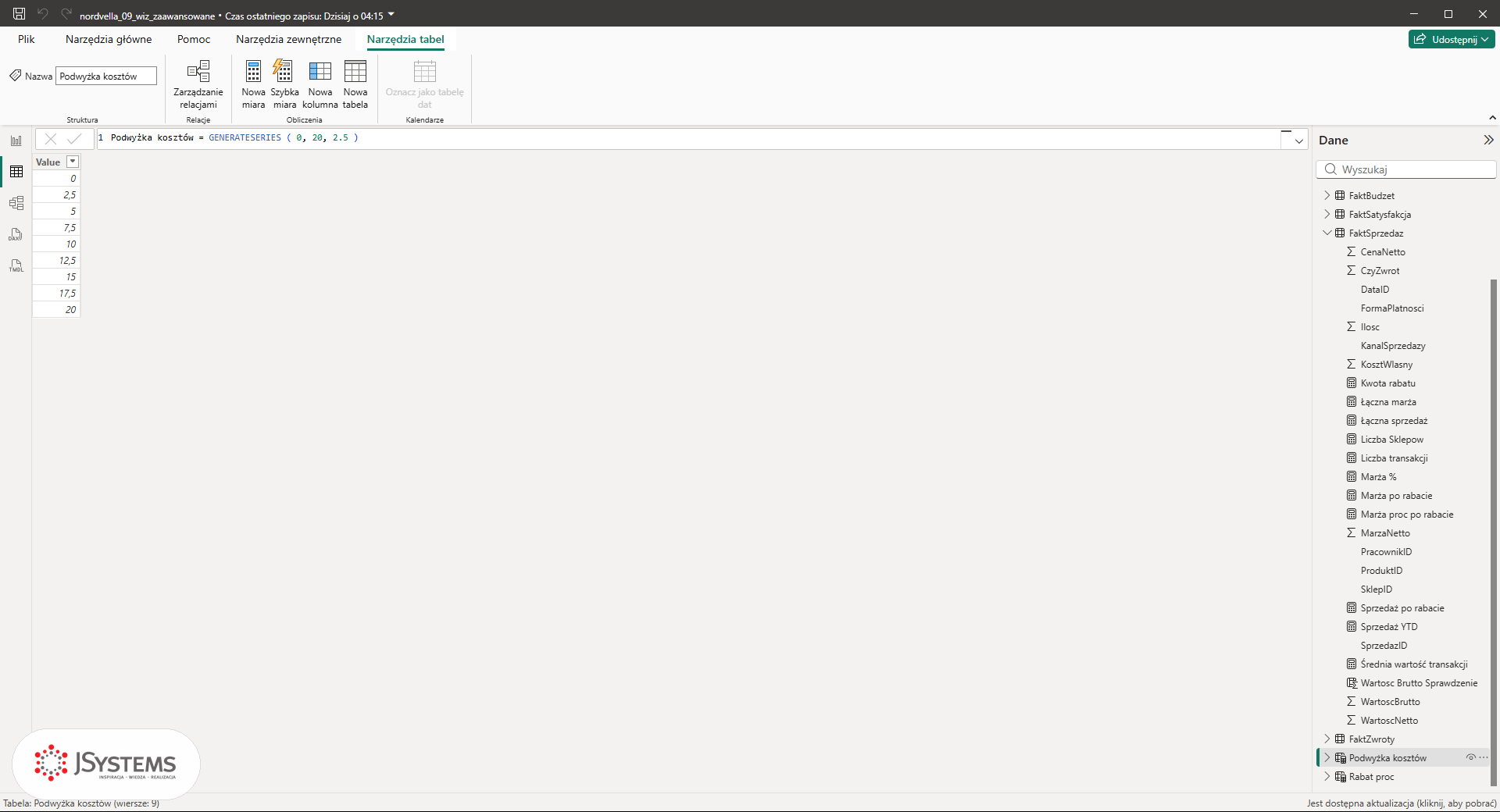The image size is (1500, 812).
Task: Select the Marża % measure
Action: pos(1378,476)
